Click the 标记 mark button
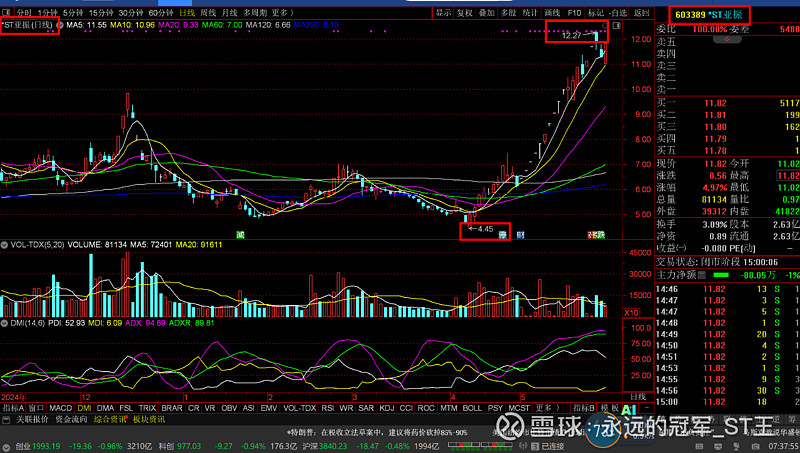 (595, 13)
